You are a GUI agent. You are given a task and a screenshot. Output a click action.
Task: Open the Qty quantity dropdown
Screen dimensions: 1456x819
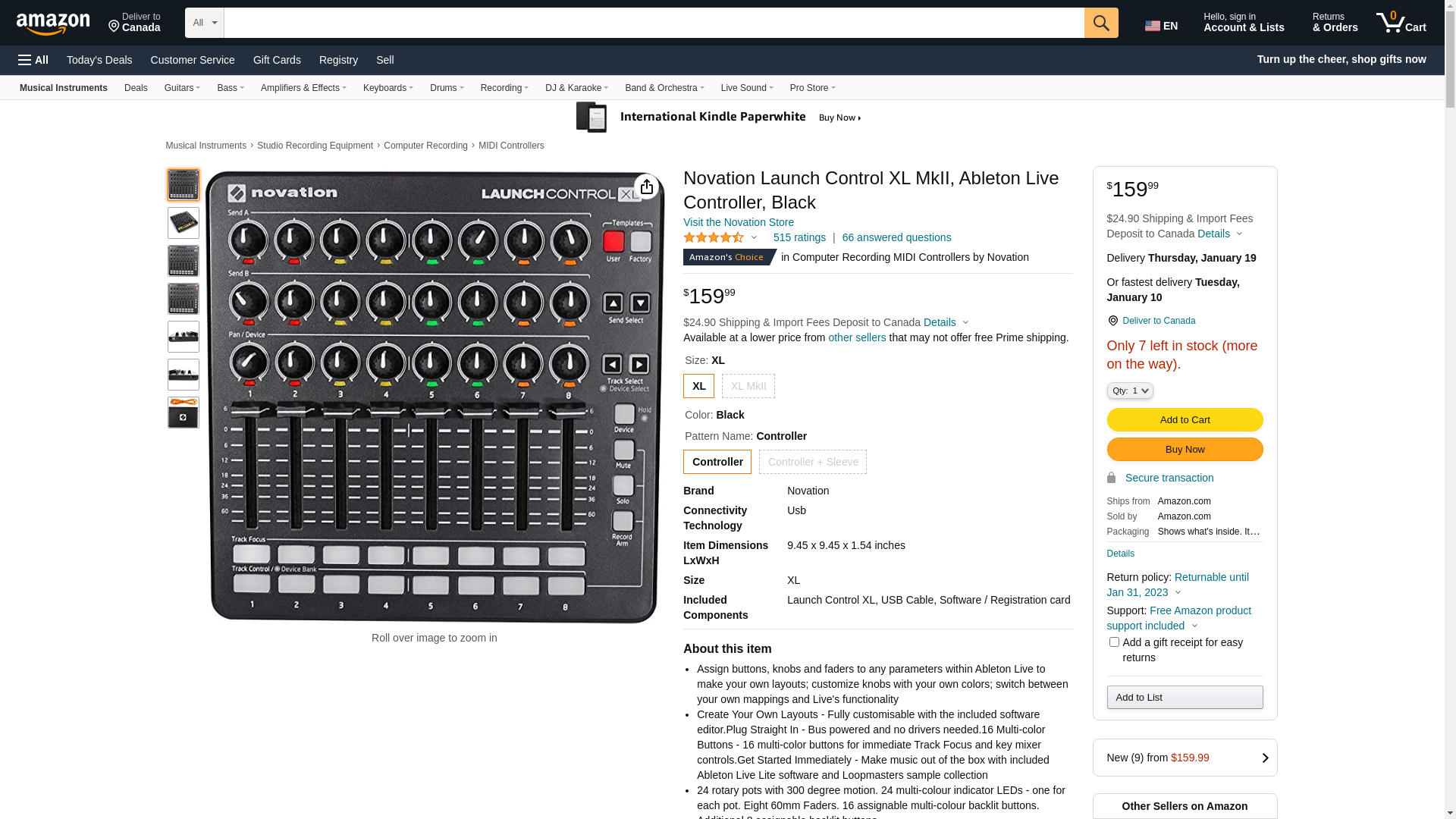pos(1130,391)
